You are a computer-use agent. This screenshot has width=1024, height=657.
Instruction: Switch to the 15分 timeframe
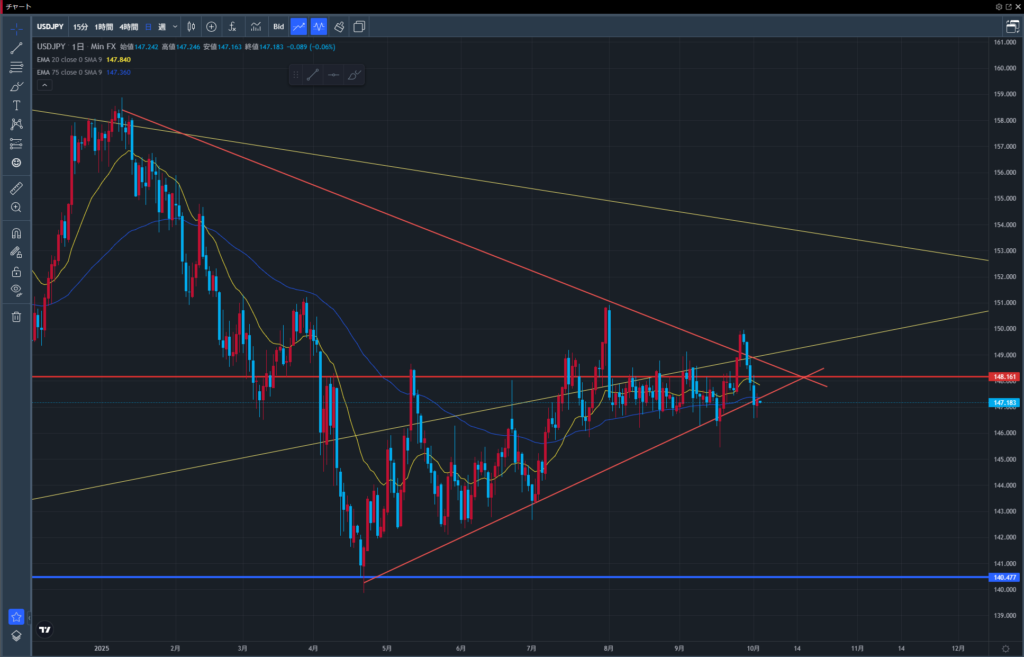(81, 26)
